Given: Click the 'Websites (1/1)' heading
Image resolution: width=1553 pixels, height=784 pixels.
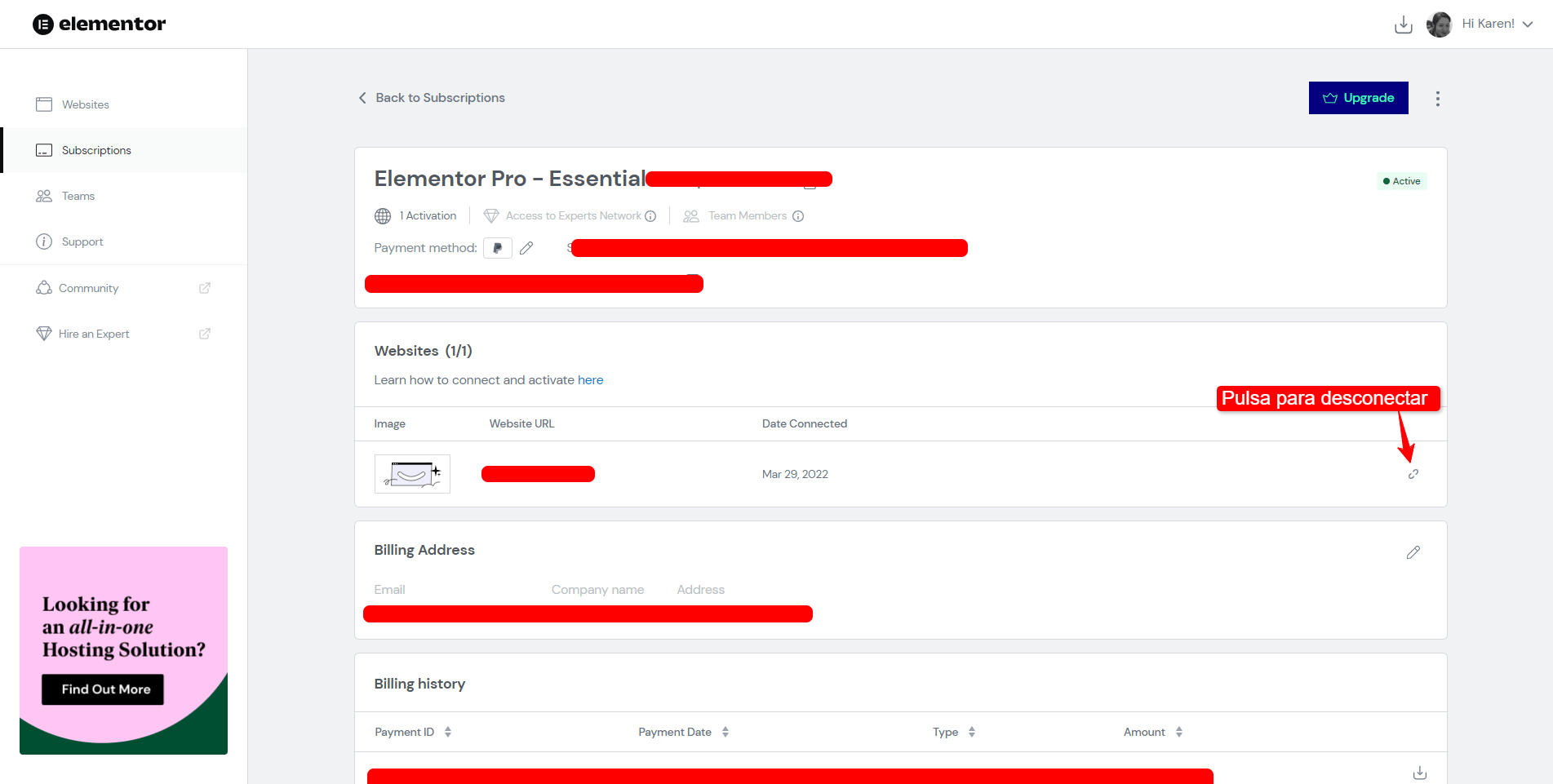Looking at the screenshot, I should pyautogui.click(x=424, y=351).
